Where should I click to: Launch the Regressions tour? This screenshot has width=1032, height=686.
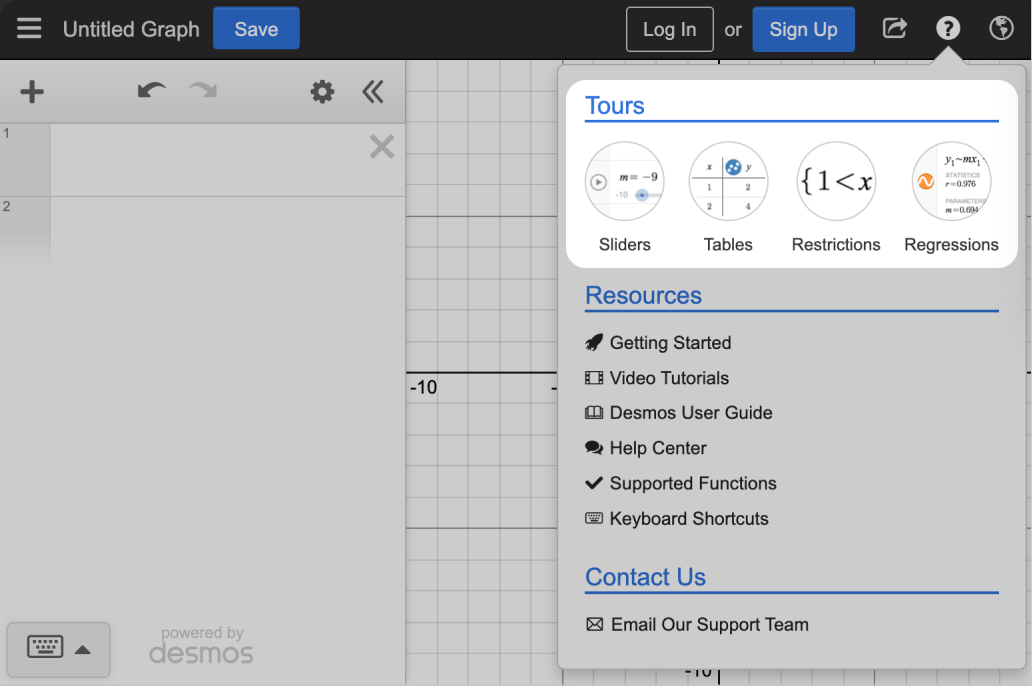tap(951, 182)
